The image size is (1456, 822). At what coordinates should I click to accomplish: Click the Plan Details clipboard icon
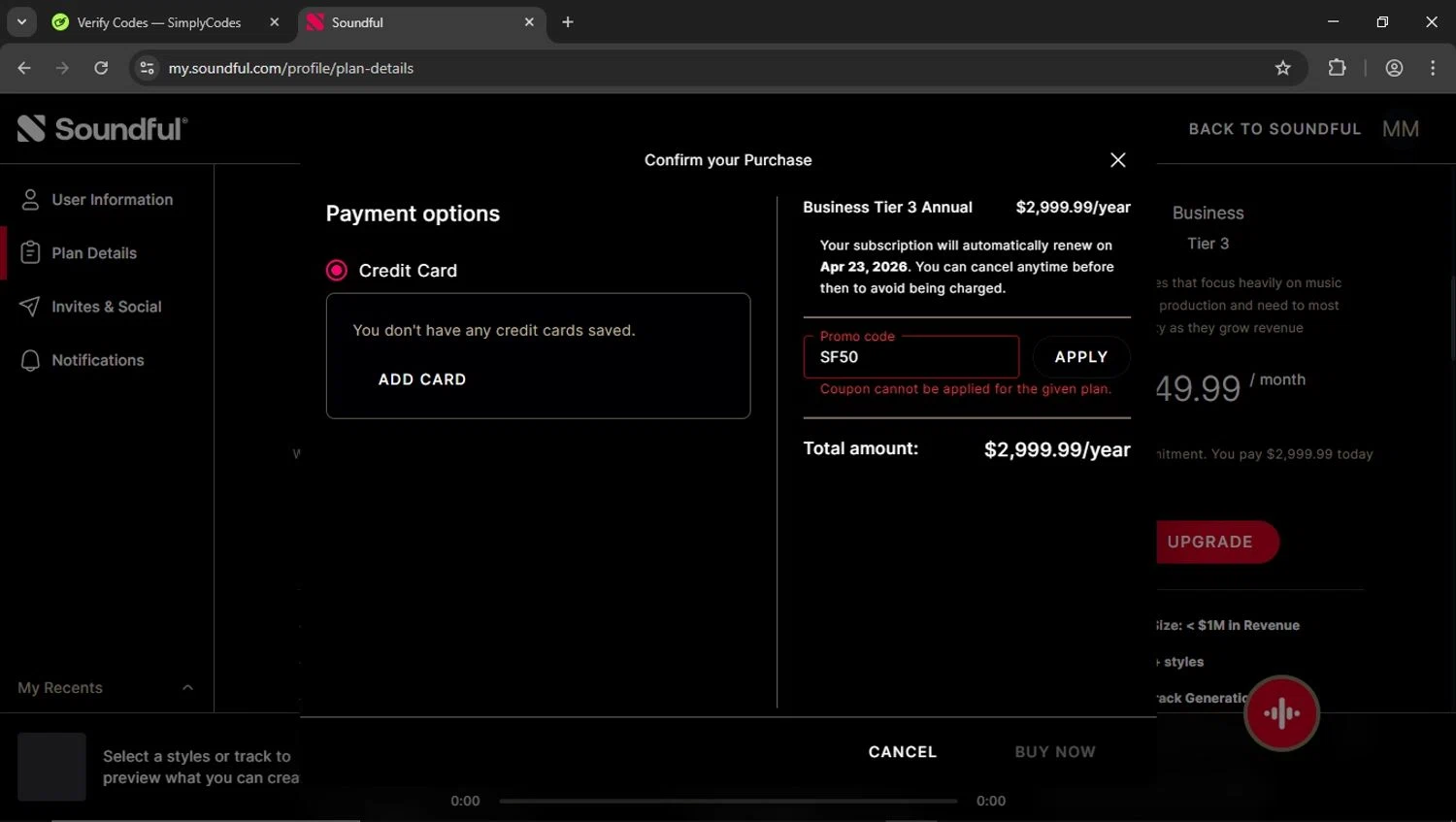[x=30, y=253]
